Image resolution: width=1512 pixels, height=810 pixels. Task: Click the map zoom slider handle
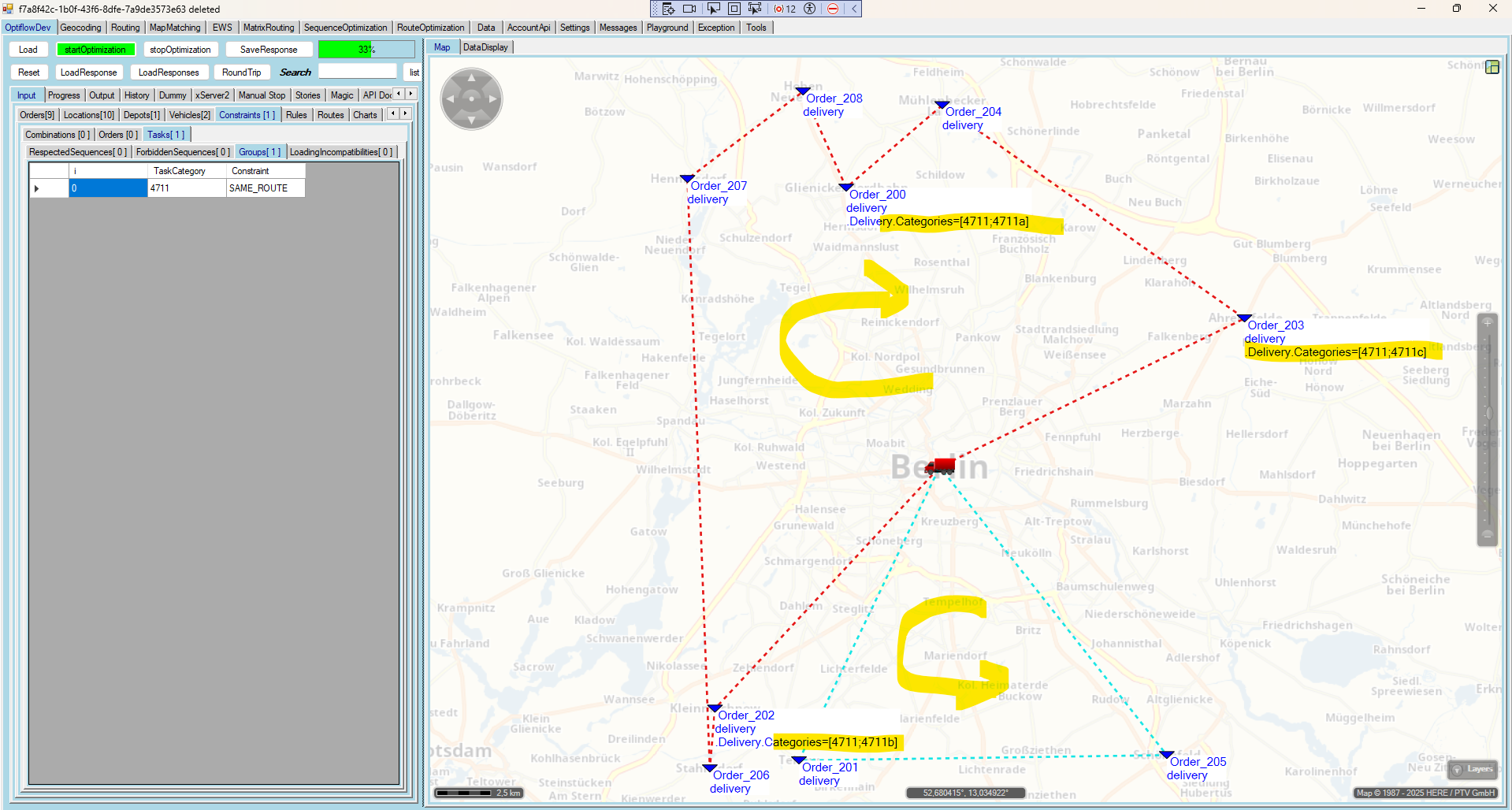click(x=1488, y=413)
